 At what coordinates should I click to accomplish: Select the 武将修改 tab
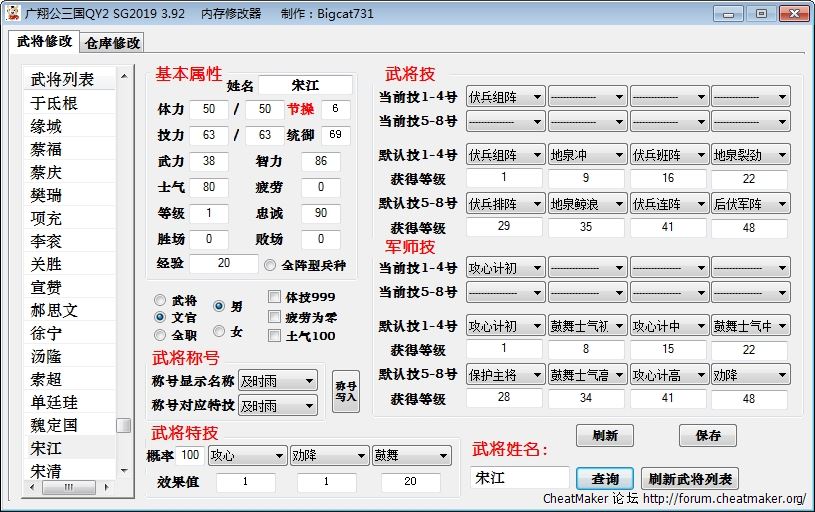point(45,41)
